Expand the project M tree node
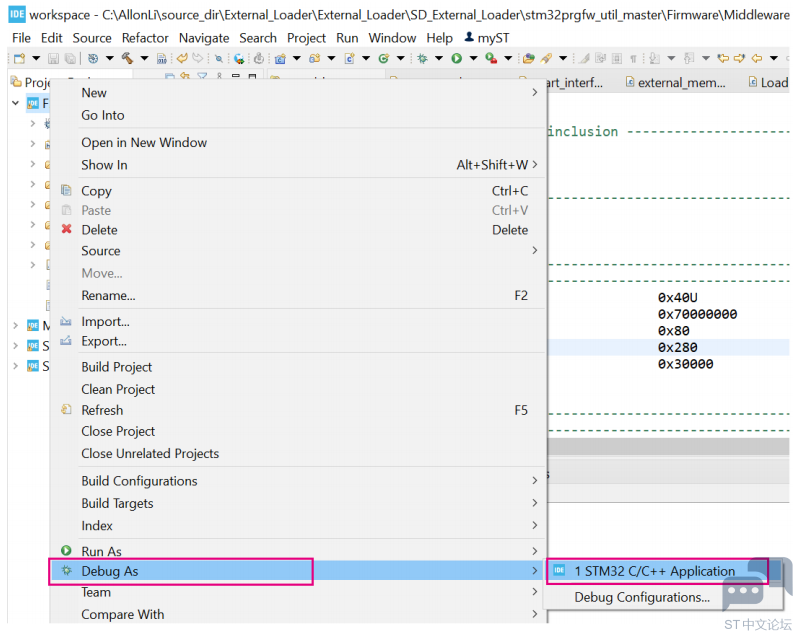Screen dimensions: 801x640 [x=16, y=325]
